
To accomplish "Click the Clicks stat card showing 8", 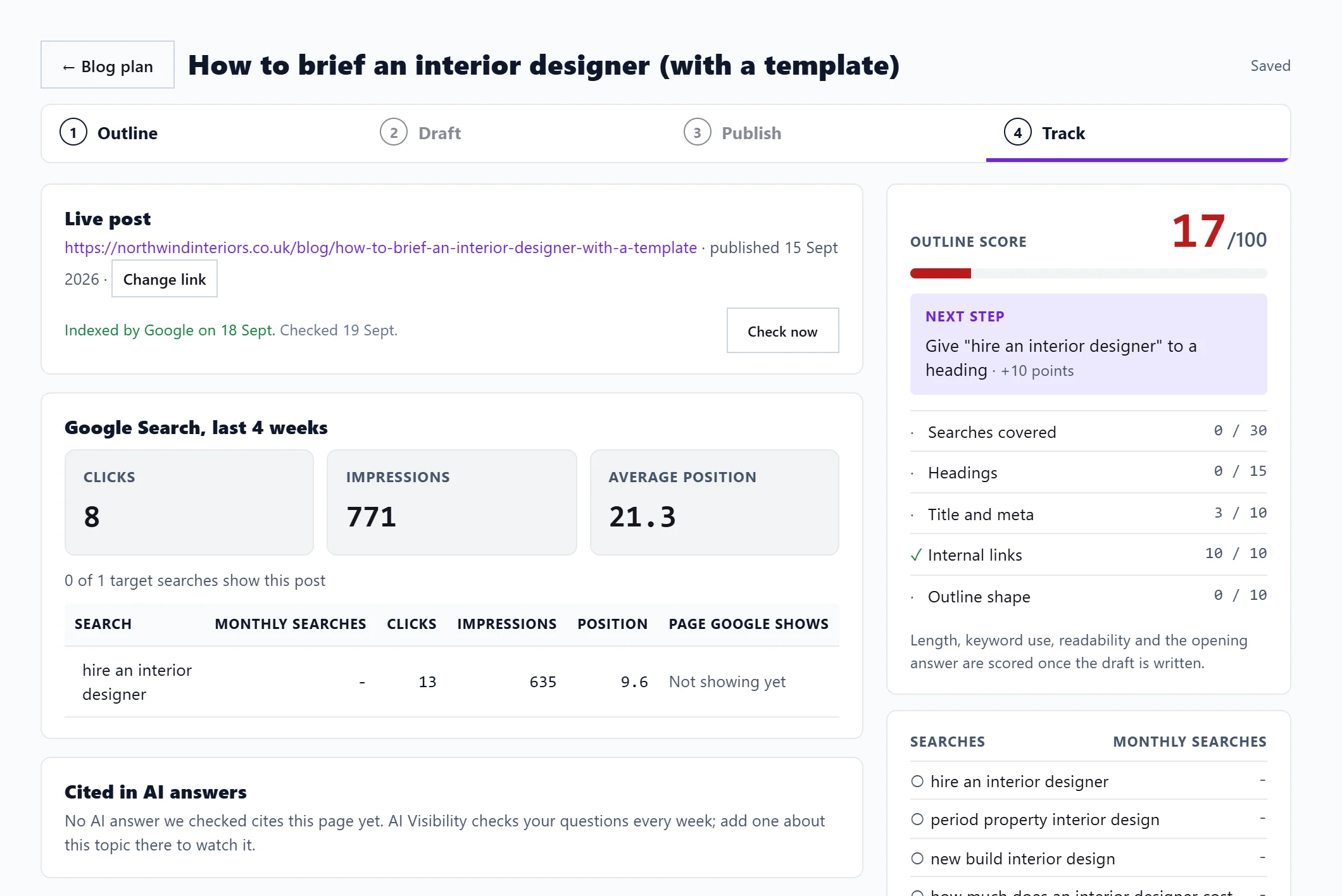I will tap(189, 502).
